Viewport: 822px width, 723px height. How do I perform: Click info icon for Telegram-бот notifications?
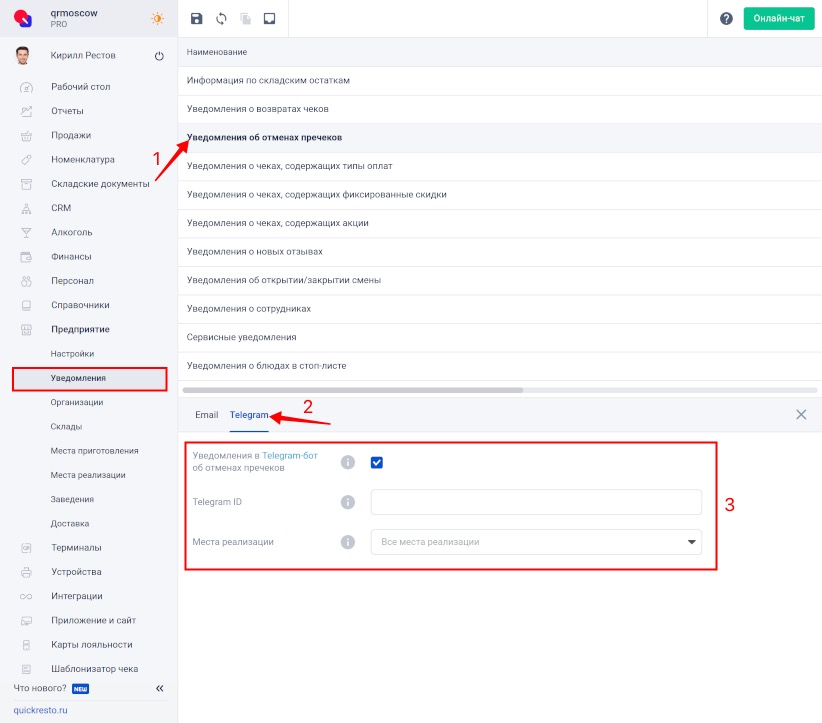(348, 462)
